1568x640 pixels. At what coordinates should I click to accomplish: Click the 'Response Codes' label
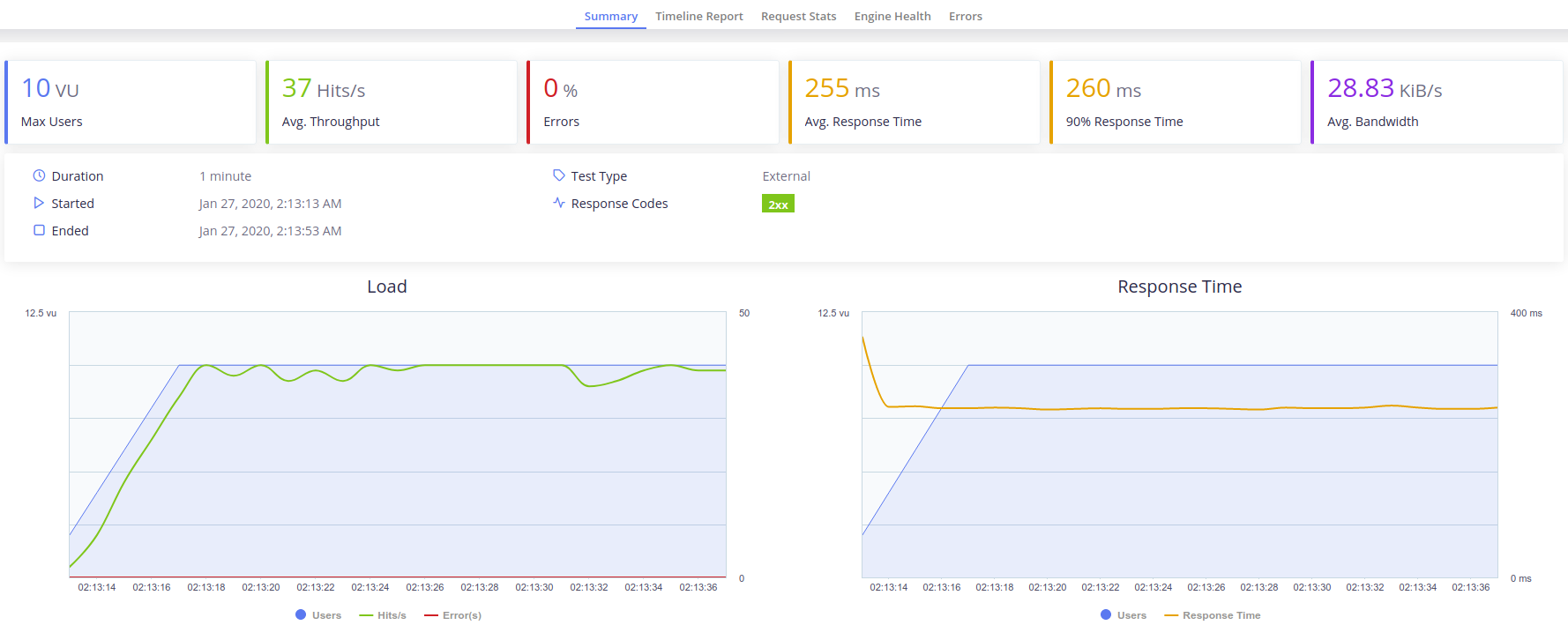pyautogui.click(x=619, y=204)
